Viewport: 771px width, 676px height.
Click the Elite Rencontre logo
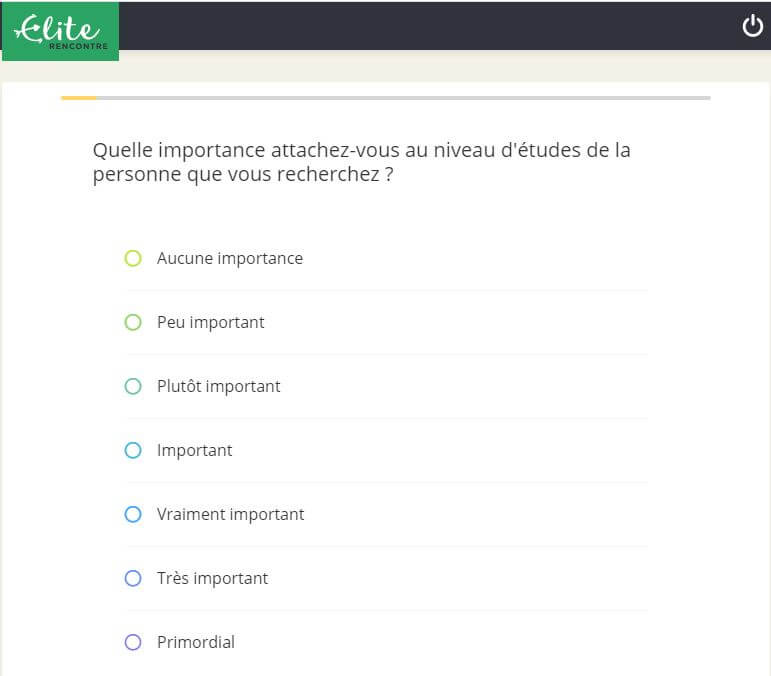click(x=60, y=31)
